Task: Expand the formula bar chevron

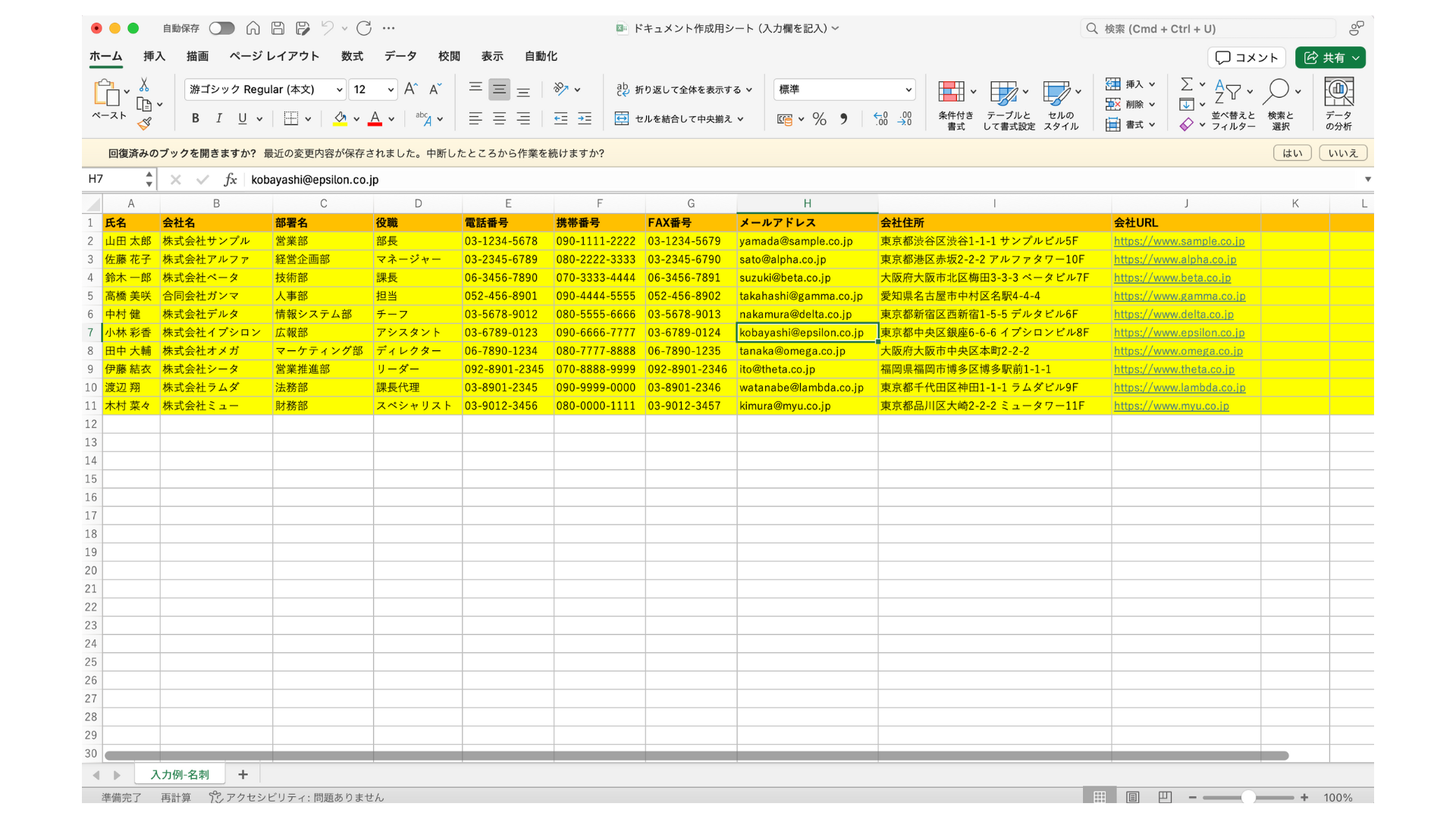Action: (1367, 180)
